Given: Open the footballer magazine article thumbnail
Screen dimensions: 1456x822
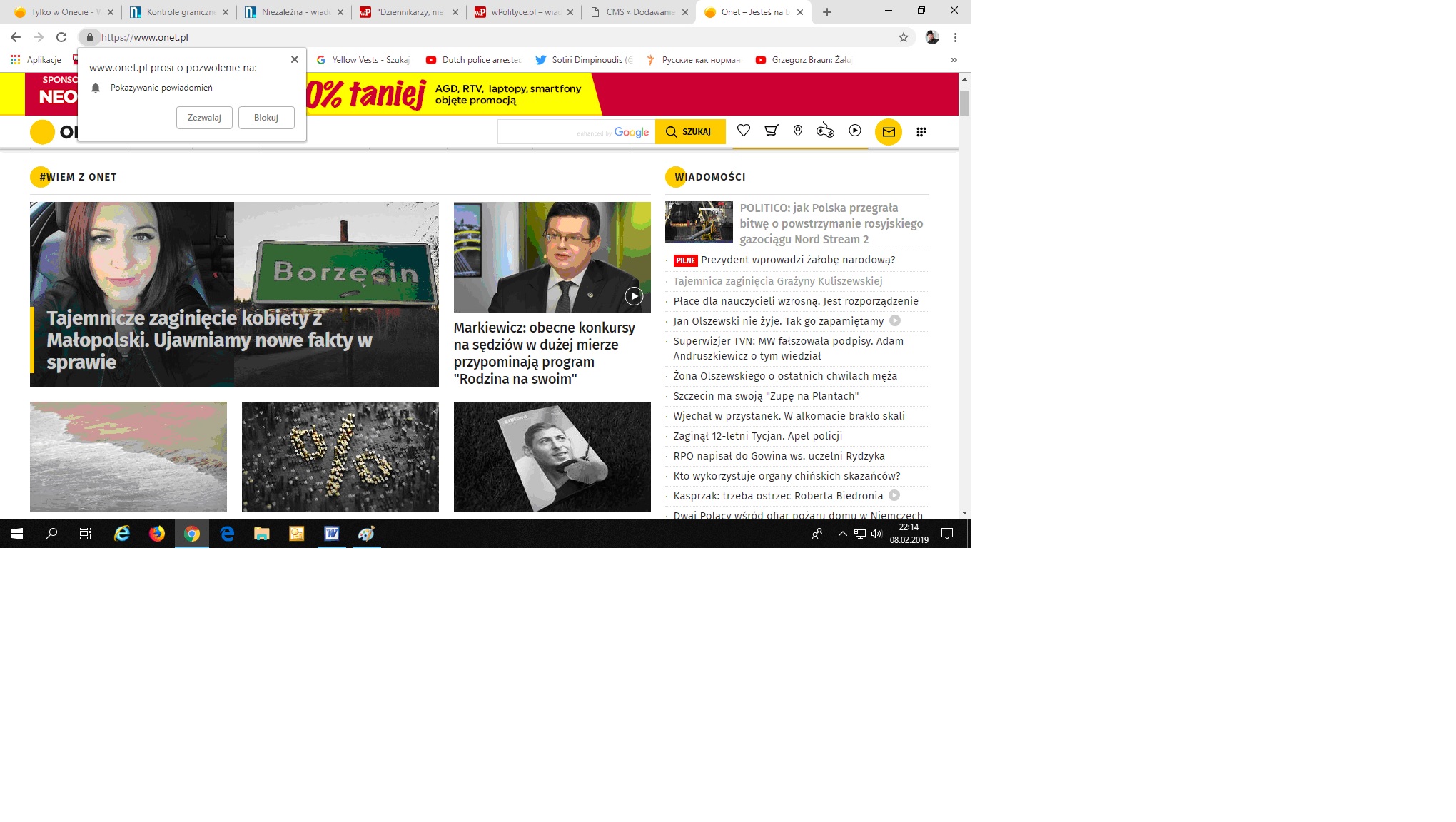Looking at the screenshot, I should 552,457.
